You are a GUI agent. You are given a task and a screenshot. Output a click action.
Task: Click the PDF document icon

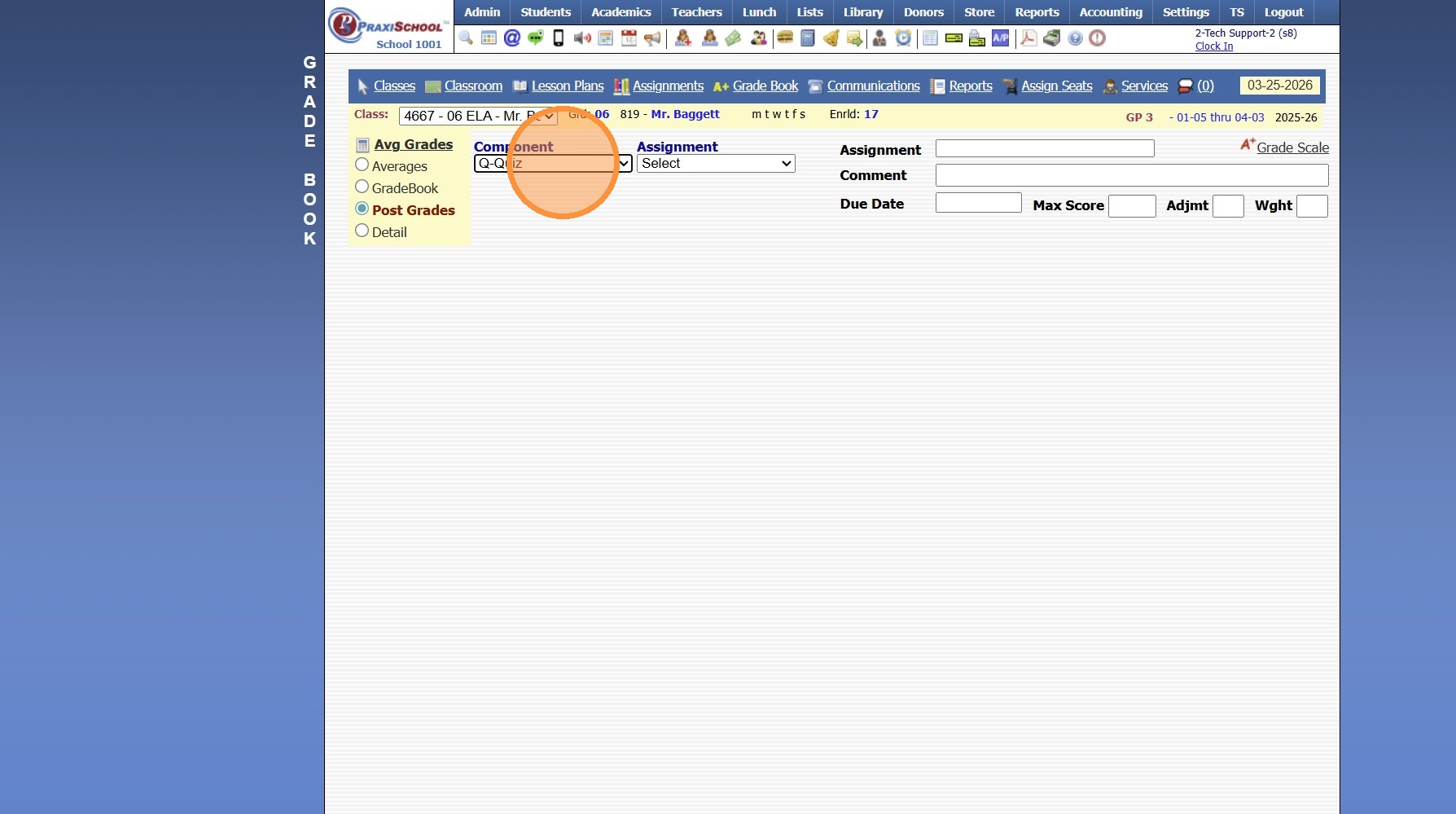tap(1028, 38)
